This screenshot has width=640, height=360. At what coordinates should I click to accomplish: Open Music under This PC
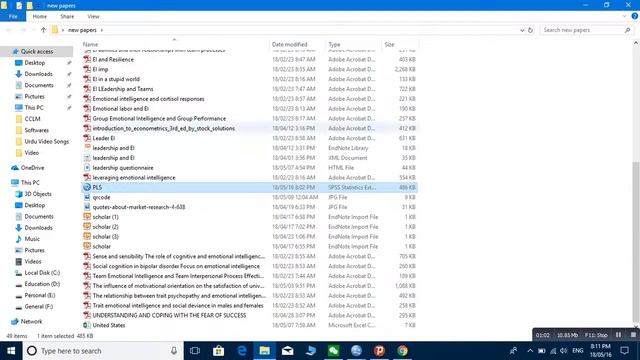tap(32, 239)
